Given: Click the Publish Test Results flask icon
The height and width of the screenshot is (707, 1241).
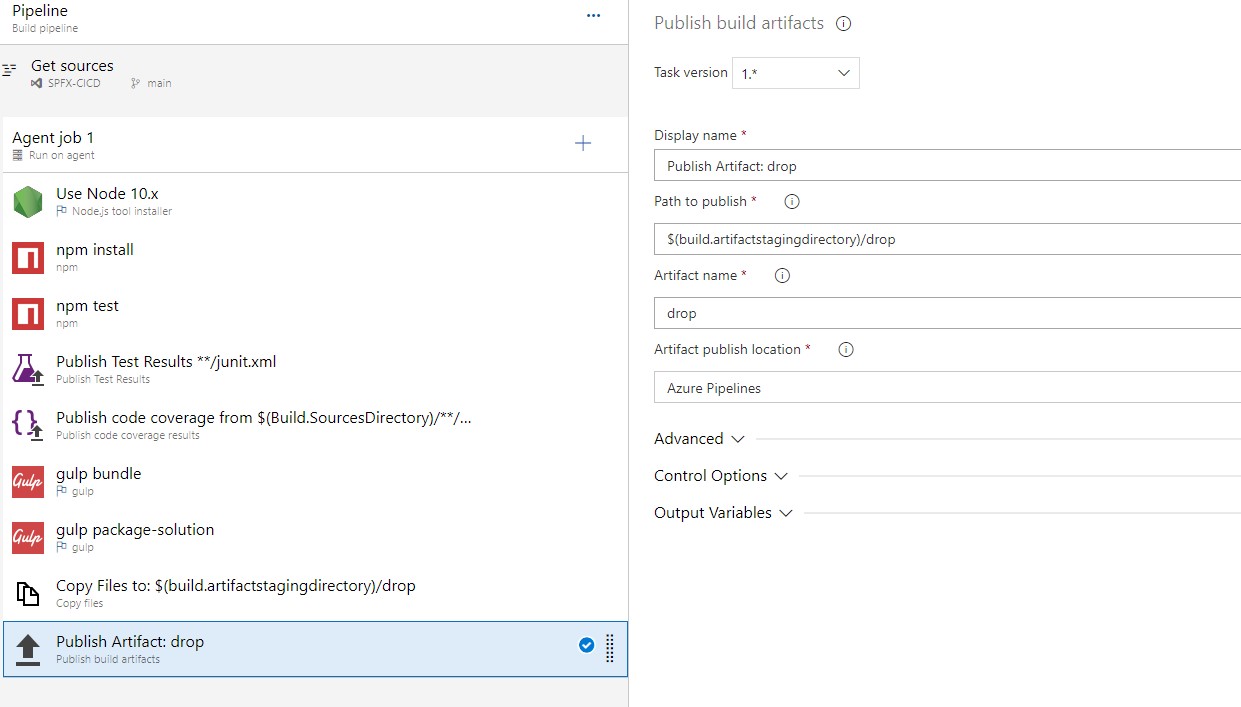Looking at the screenshot, I should point(28,369).
